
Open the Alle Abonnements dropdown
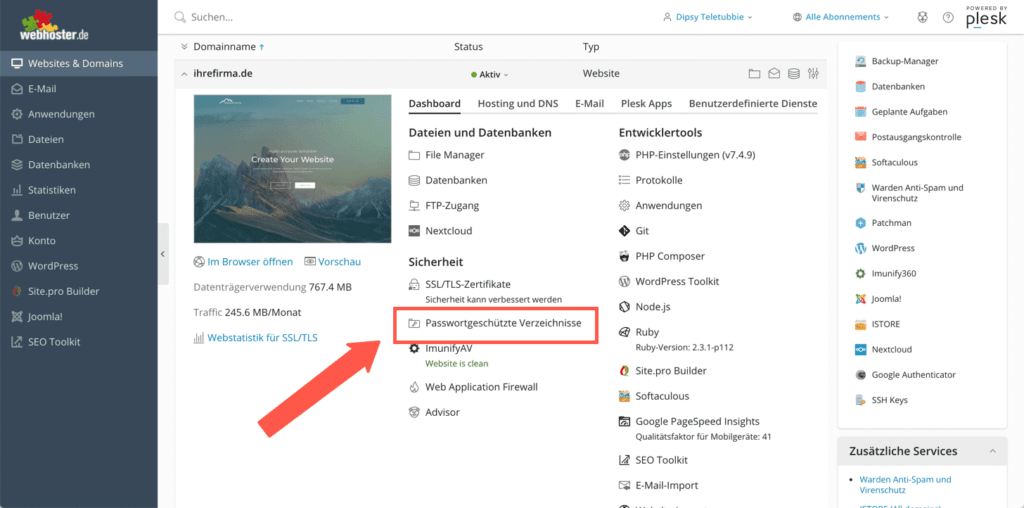click(840, 17)
